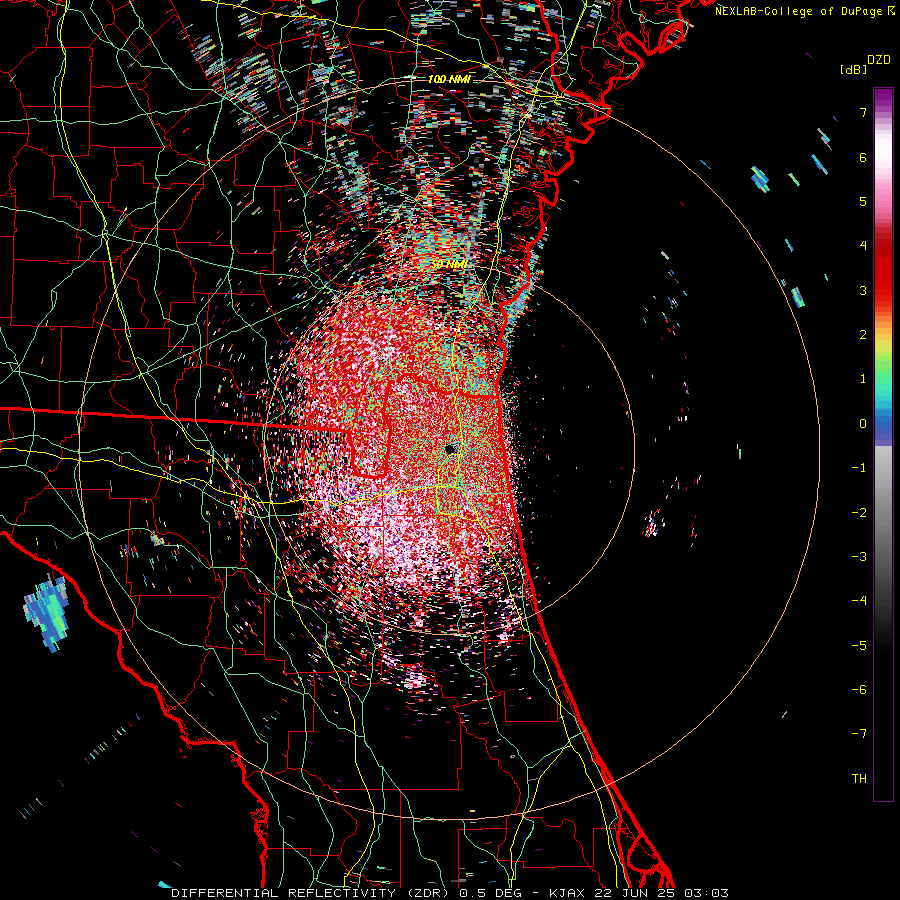
Task: Click the 2 value on the color scale
Action: coord(863,335)
